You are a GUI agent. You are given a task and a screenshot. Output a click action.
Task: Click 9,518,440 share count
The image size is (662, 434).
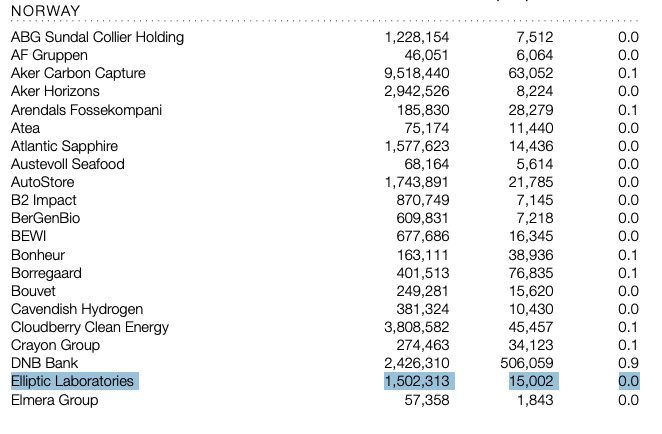(417, 73)
